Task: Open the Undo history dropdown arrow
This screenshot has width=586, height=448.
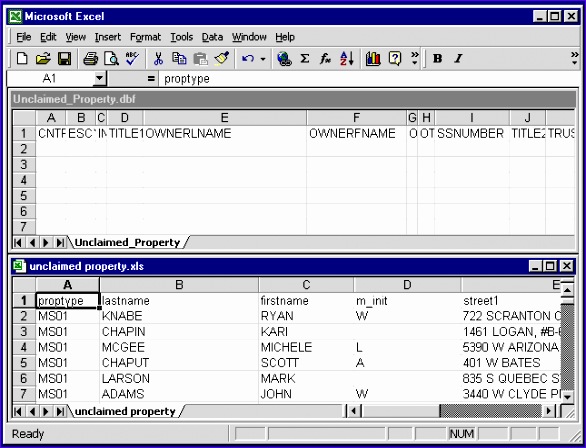Action: [x=263, y=59]
